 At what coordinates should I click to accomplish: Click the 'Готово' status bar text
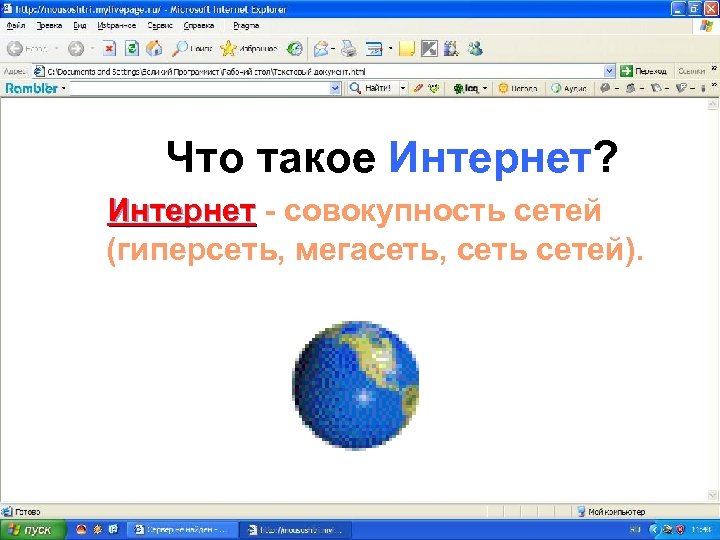tap(28, 512)
